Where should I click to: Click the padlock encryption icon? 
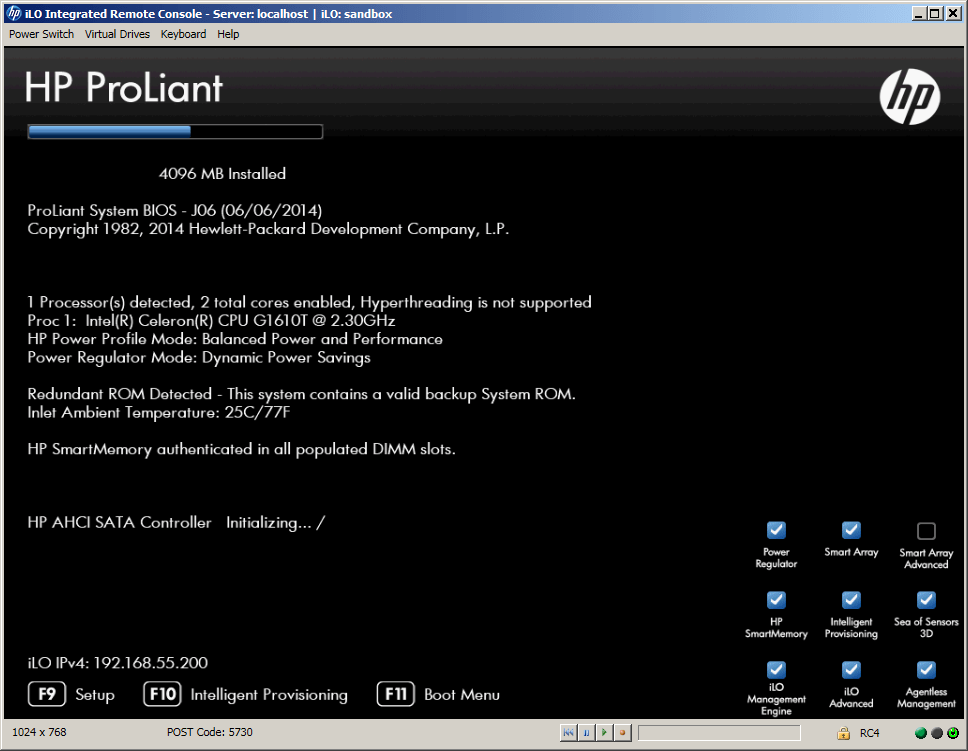click(843, 733)
